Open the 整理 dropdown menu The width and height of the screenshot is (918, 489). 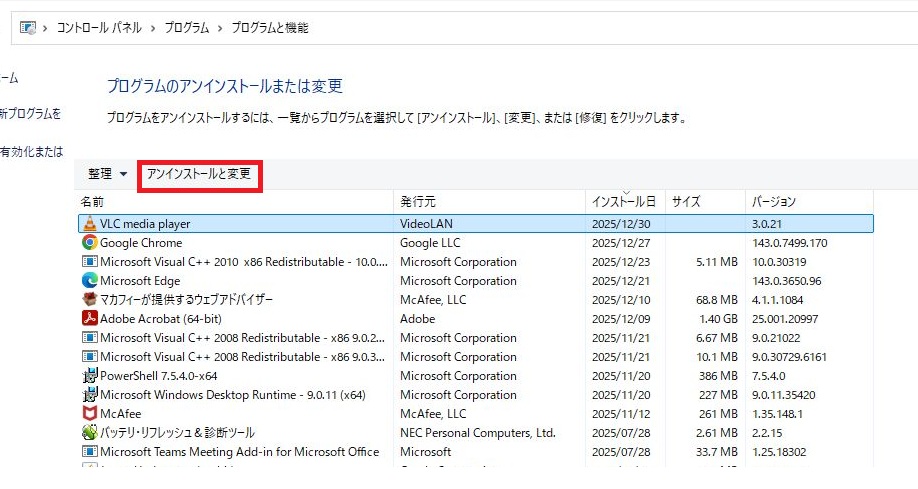(x=107, y=174)
